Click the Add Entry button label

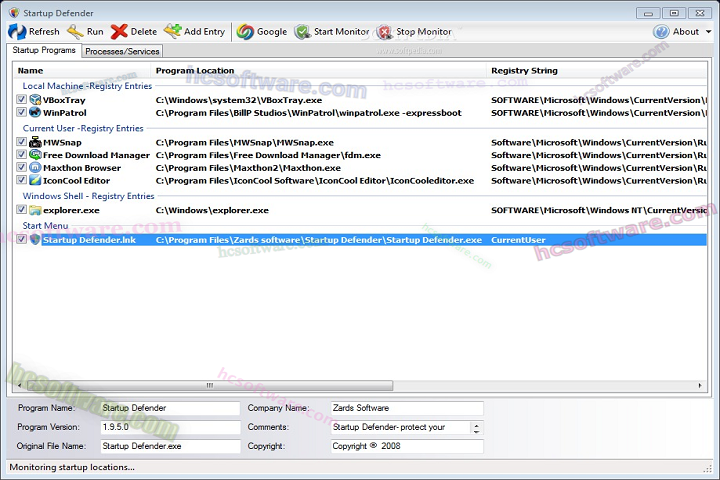204,32
